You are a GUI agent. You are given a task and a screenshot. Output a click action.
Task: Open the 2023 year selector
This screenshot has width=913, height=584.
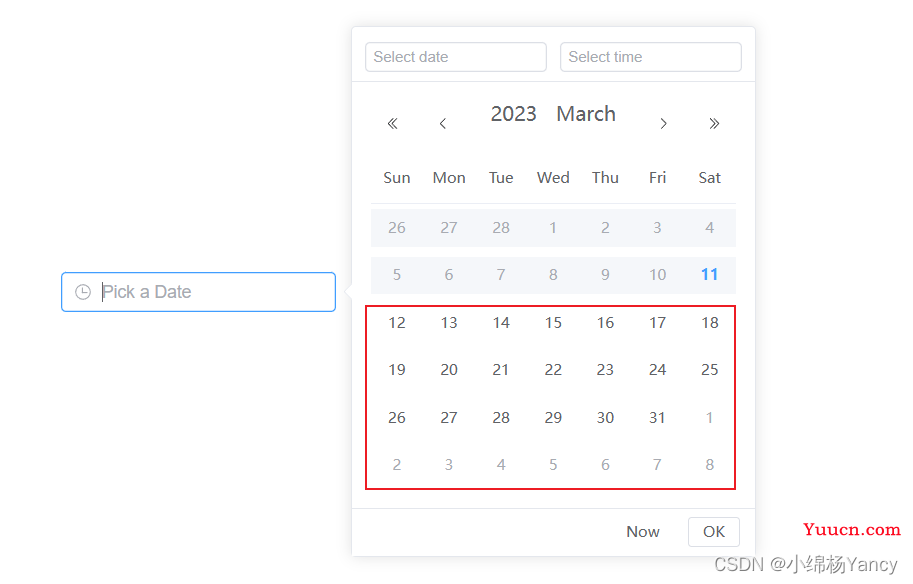[513, 114]
